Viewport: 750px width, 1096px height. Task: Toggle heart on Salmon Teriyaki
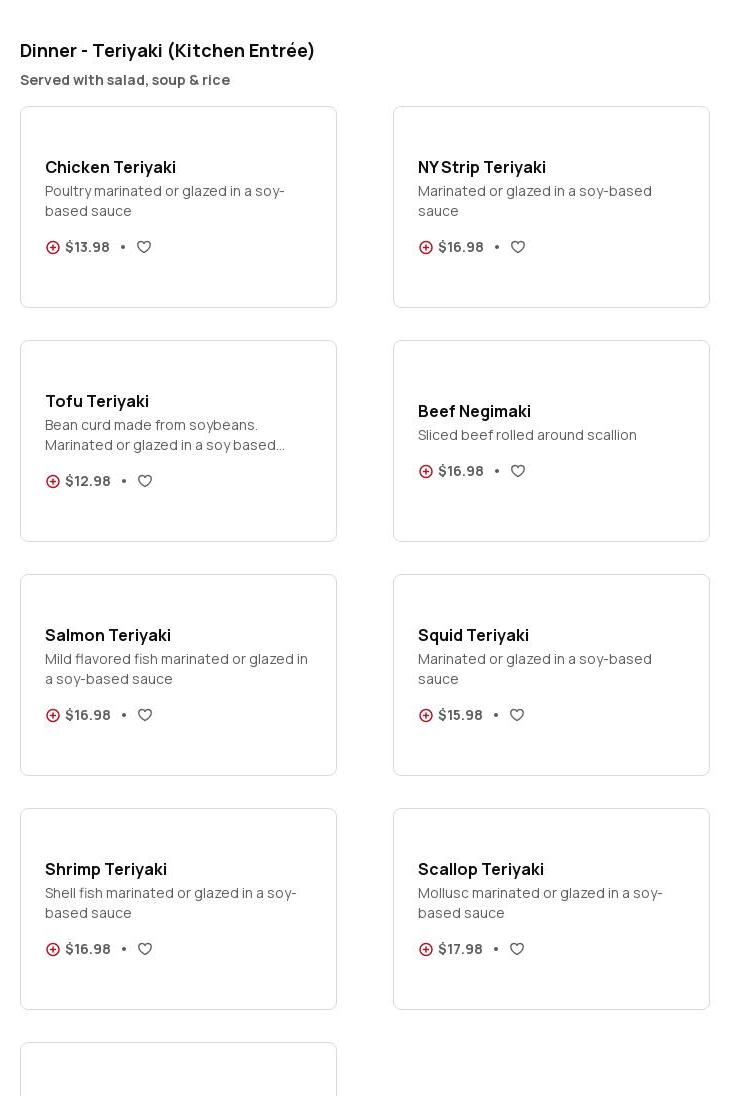[145, 715]
